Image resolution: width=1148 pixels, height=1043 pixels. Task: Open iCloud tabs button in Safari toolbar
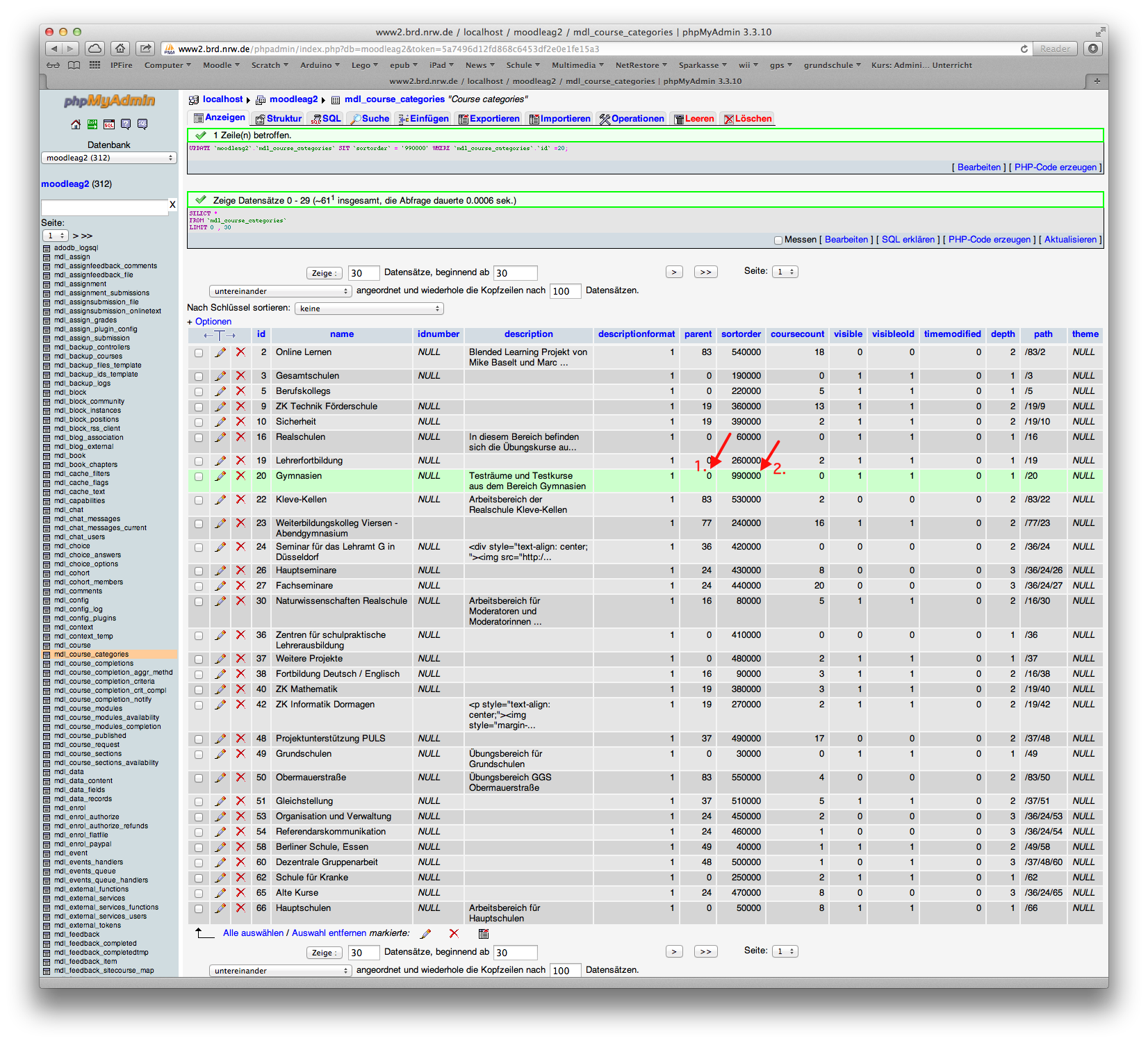95,49
